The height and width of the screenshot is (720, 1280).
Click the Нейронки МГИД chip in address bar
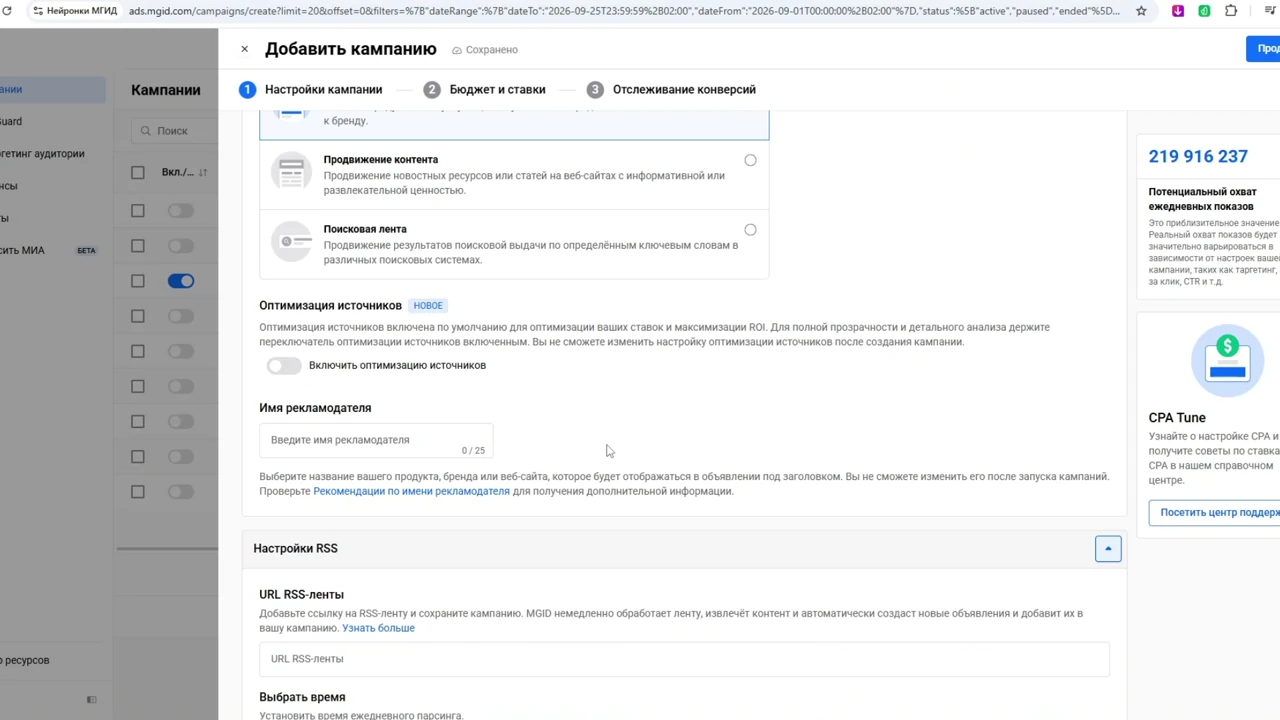coord(74,11)
